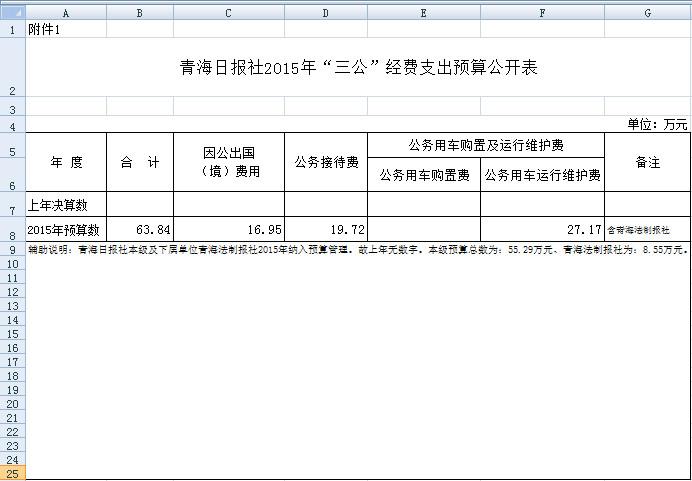This screenshot has width=692, height=481.
Task: Select row 3 header
Action: click(13, 106)
